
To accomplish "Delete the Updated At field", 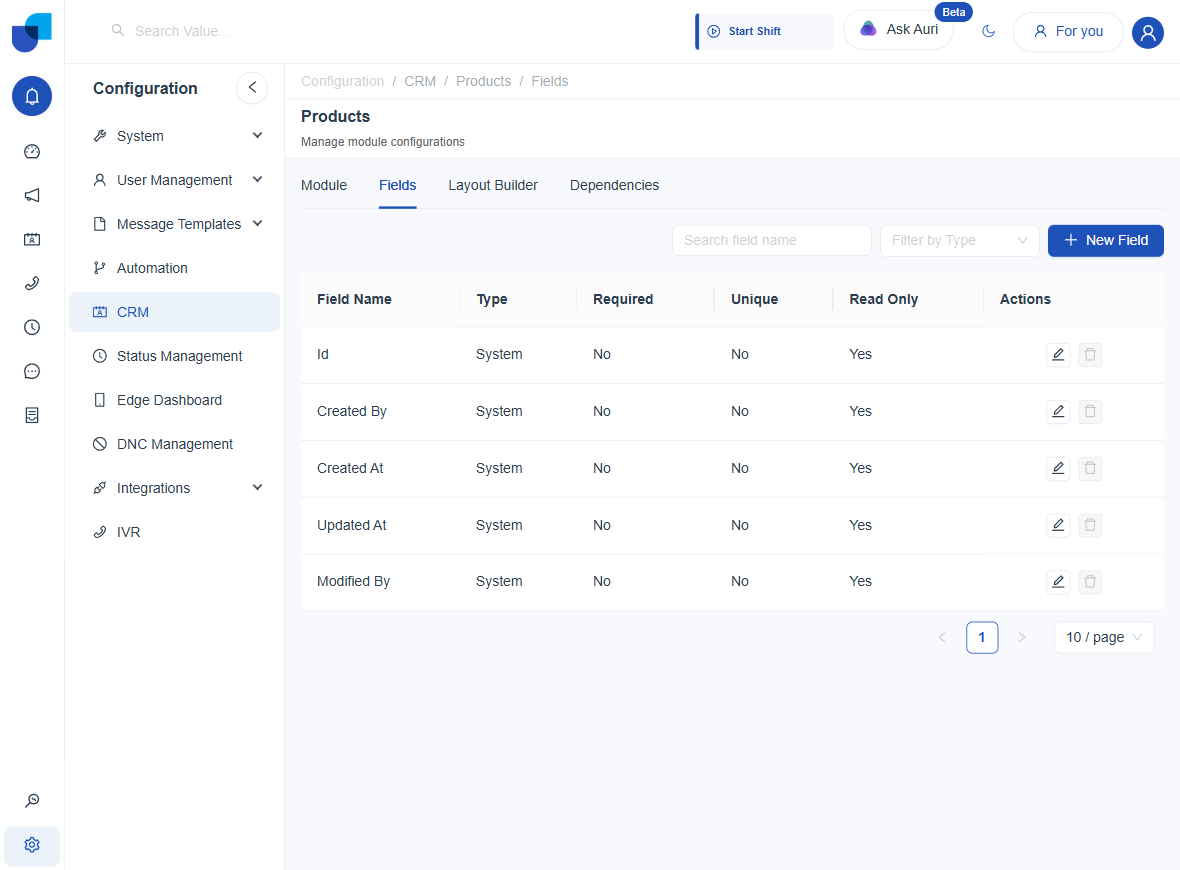I will (x=1090, y=525).
